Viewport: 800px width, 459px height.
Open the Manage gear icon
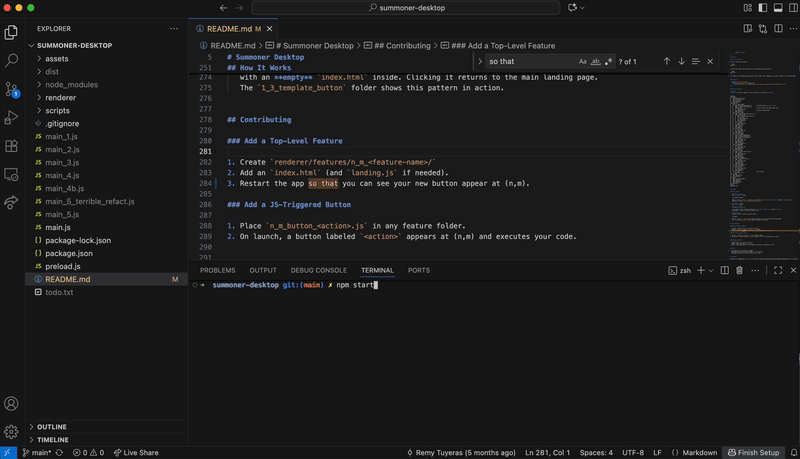12,432
